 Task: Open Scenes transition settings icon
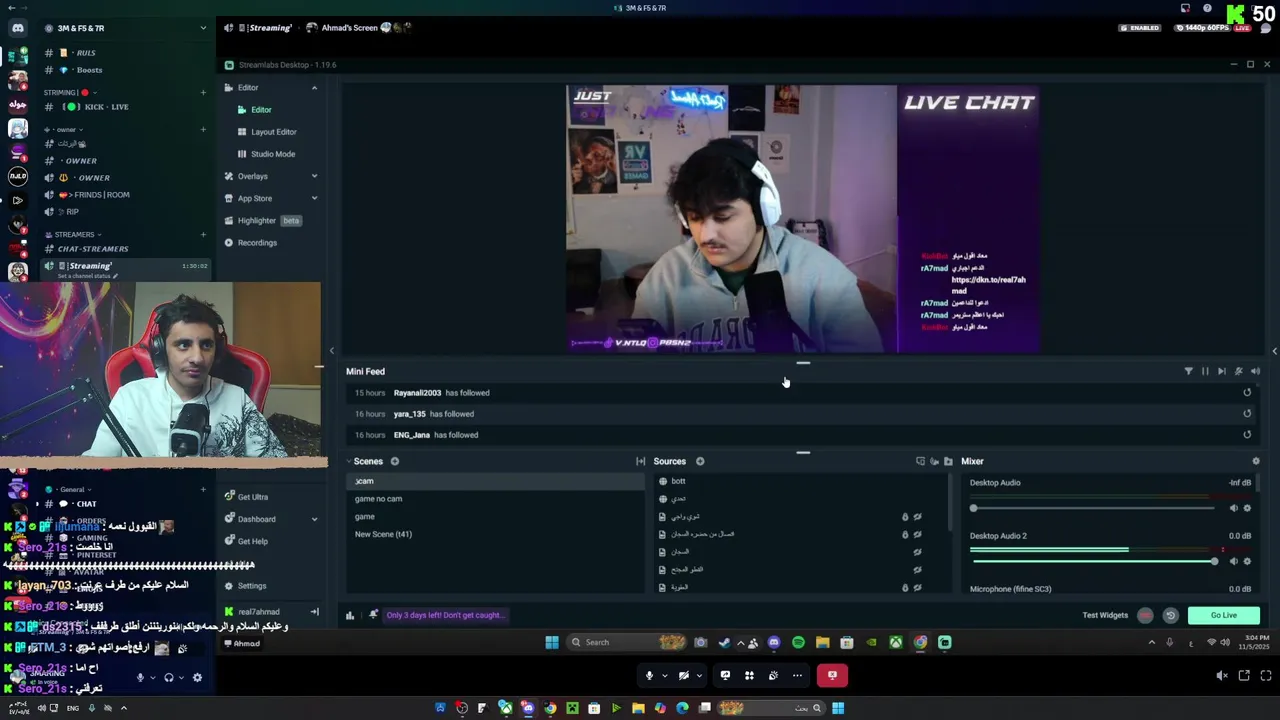coord(640,461)
